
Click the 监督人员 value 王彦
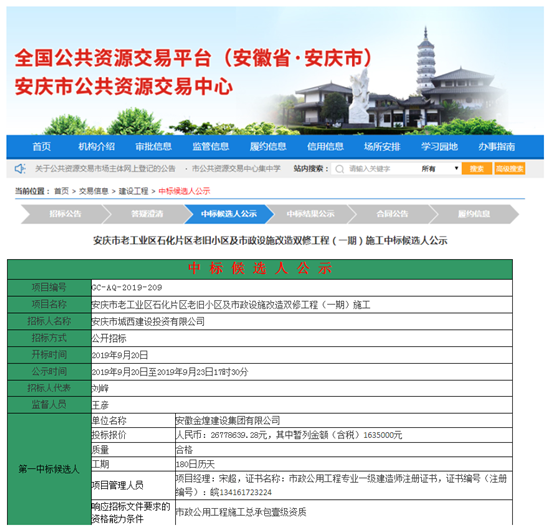(100, 405)
